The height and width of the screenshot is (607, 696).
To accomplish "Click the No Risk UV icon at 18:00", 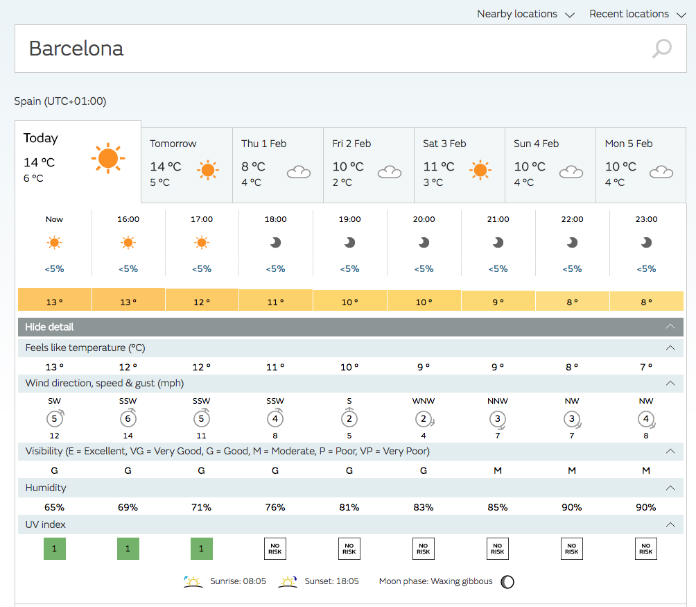I will [x=276, y=548].
